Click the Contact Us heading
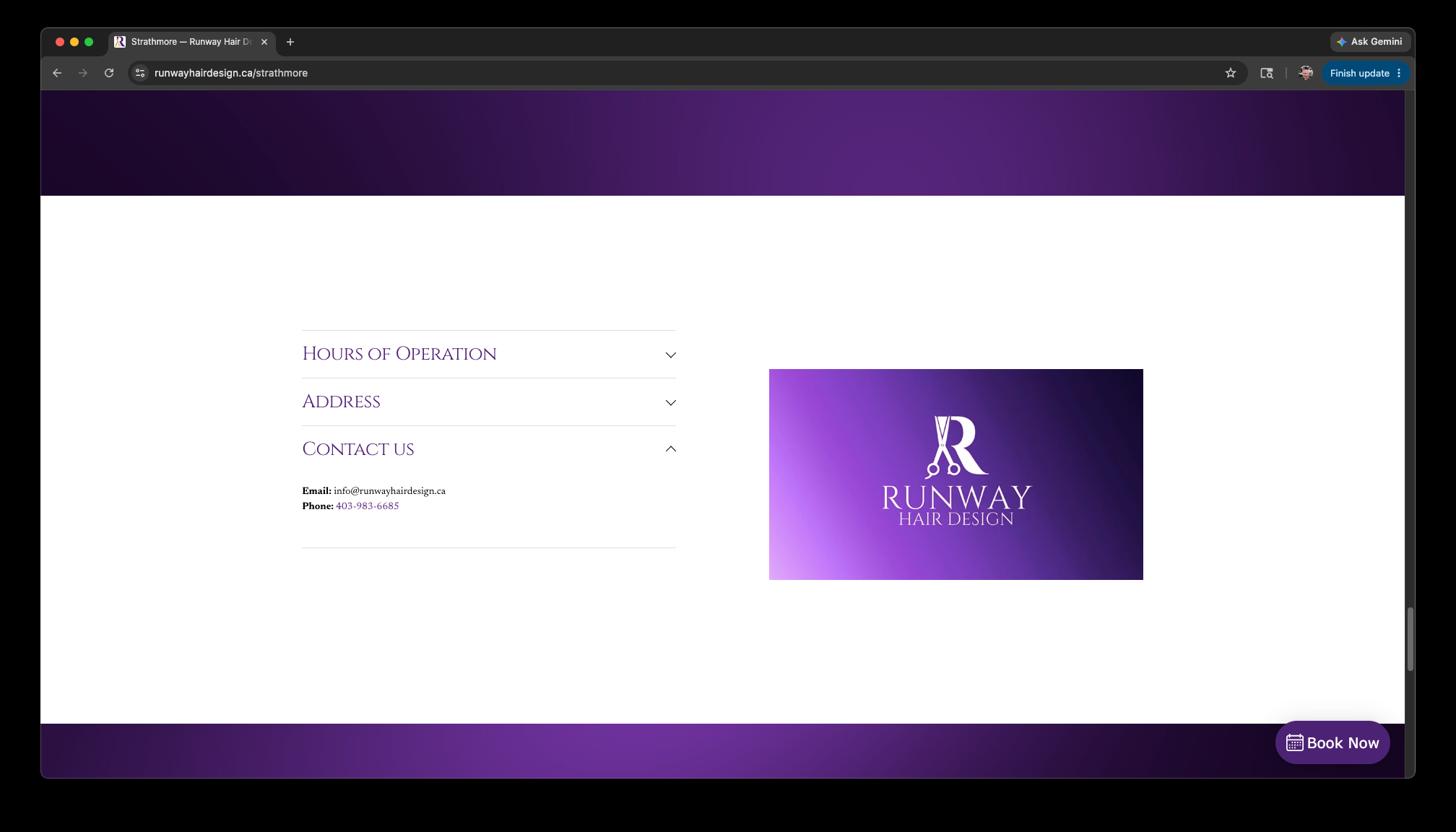The width and height of the screenshot is (1456, 832). point(358,449)
